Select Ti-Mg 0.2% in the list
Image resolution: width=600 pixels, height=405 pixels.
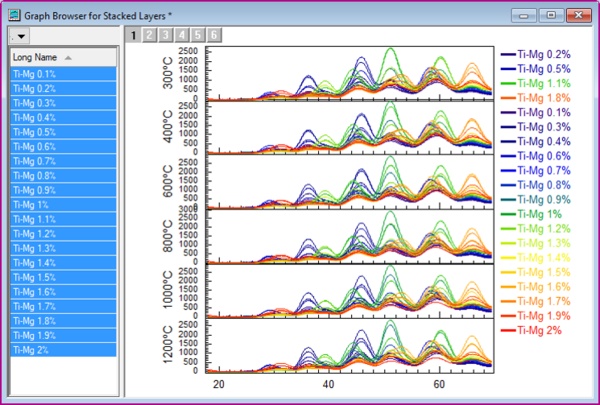point(64,88)
